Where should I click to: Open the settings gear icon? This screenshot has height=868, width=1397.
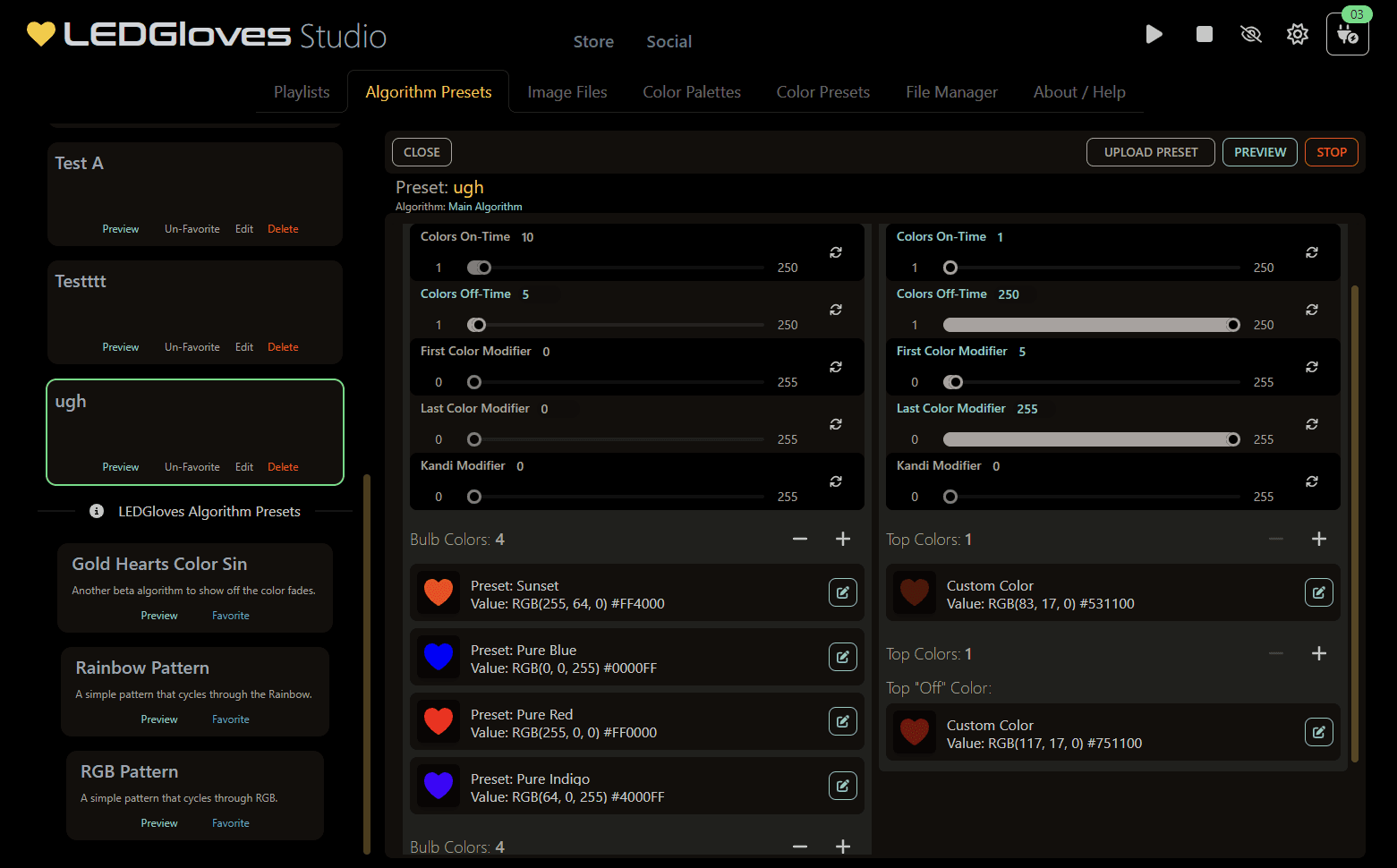(x=1297, y=34)
